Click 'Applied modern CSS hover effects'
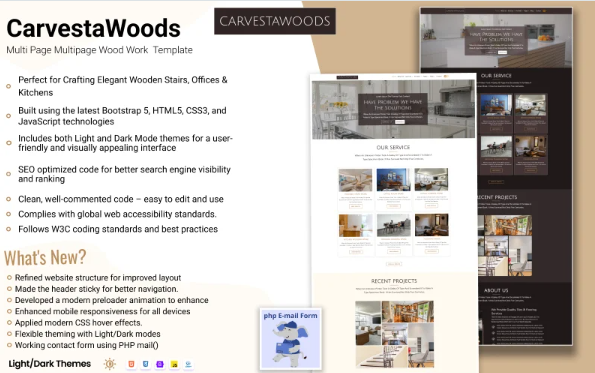This screenshot has width=595, height=373. pos(79,323)
